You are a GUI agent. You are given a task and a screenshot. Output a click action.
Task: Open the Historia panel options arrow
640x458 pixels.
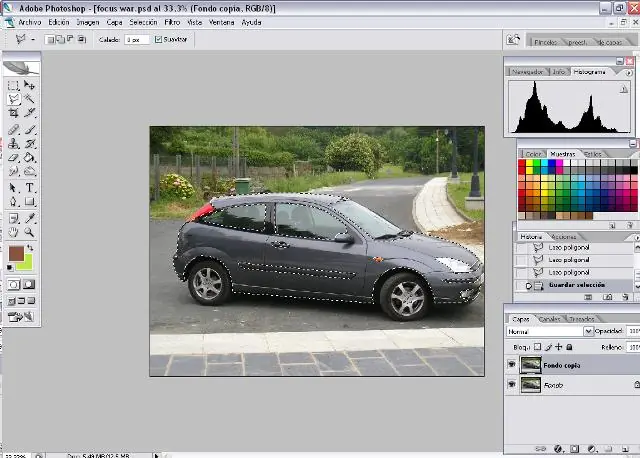click(637, 237)
